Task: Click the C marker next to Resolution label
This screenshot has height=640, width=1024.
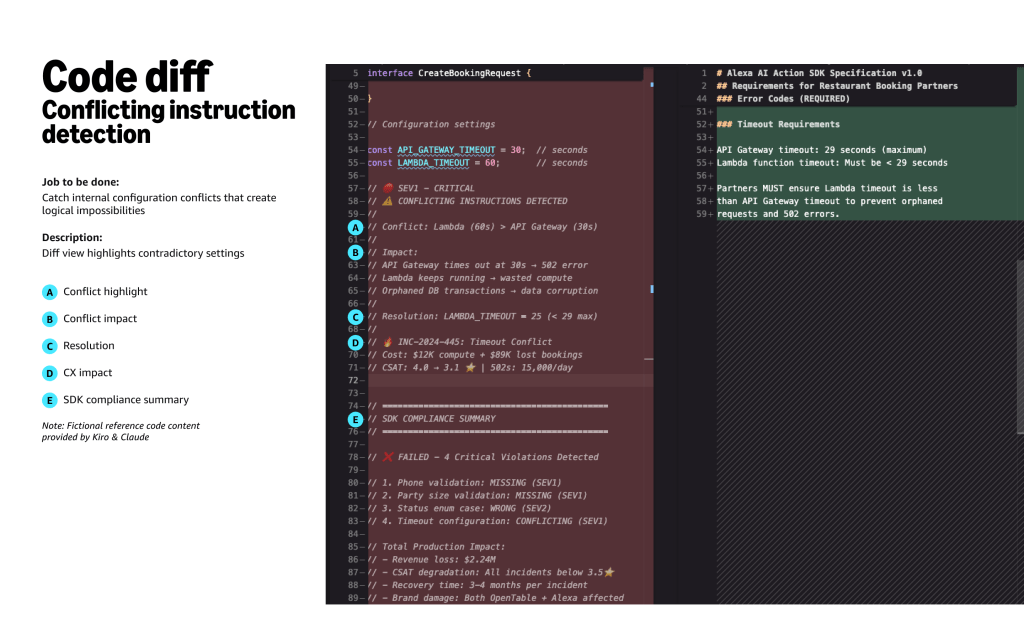Action: 49,346
